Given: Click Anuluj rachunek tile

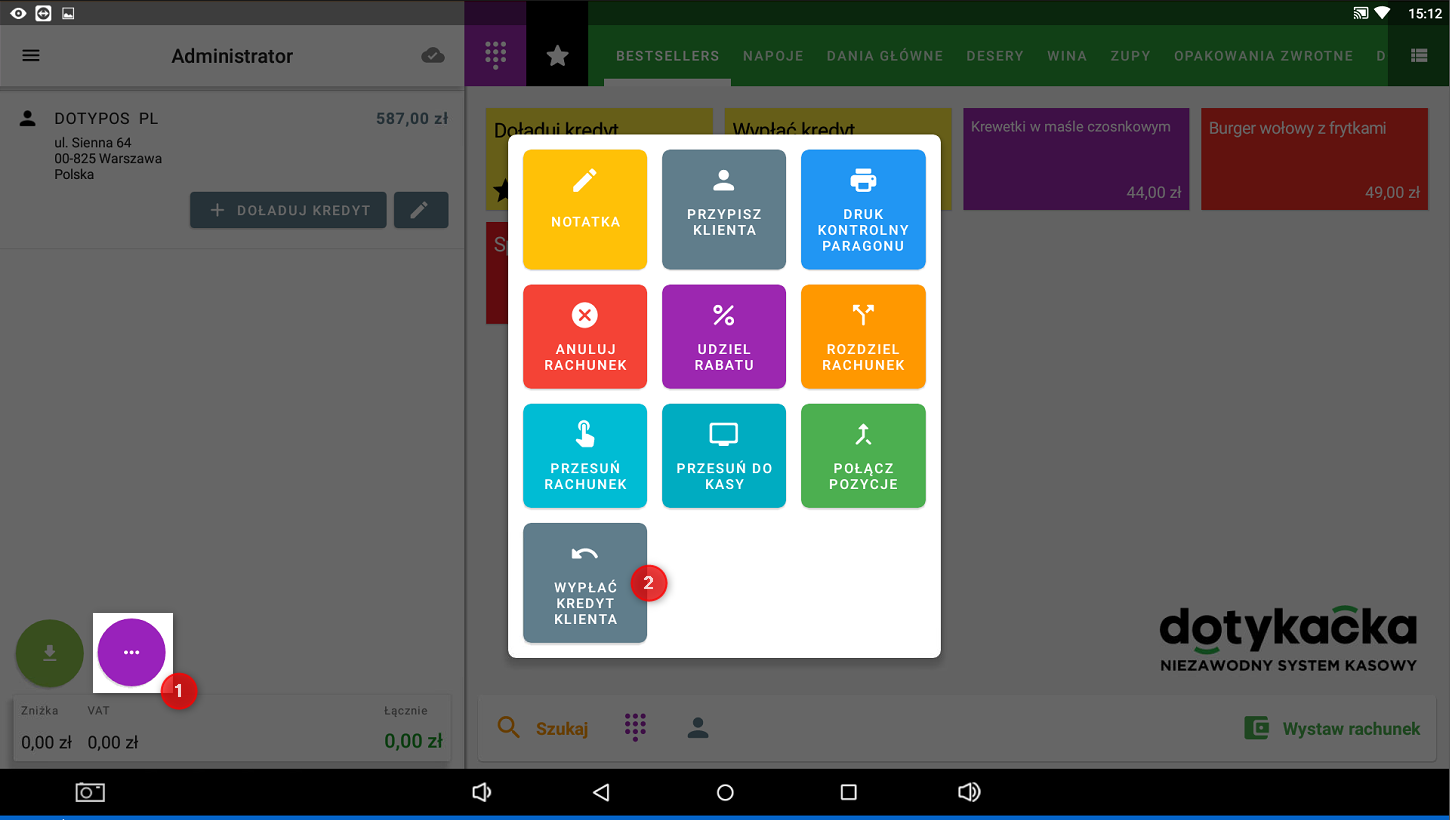Looking at the screenshot, I should coord(585,336).
